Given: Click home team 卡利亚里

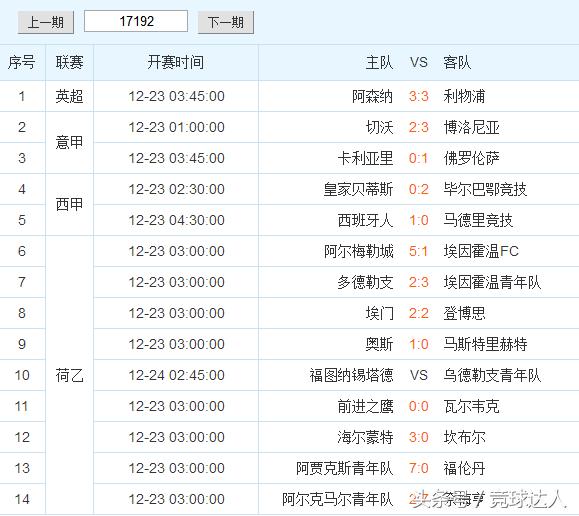Looking at the screenshot, I should point(365,158).
